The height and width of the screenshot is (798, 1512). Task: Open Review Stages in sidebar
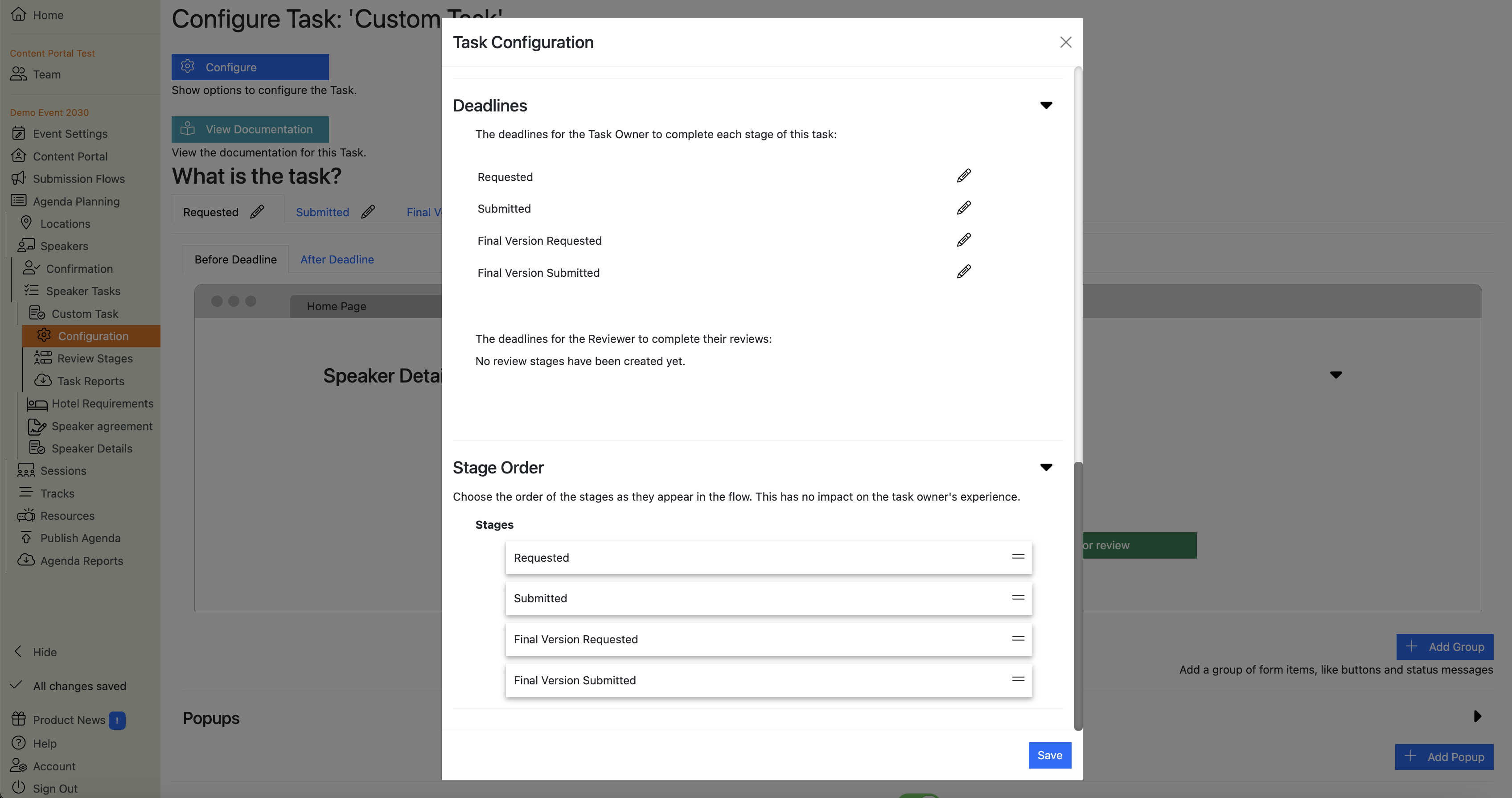(x=94, y=358)
